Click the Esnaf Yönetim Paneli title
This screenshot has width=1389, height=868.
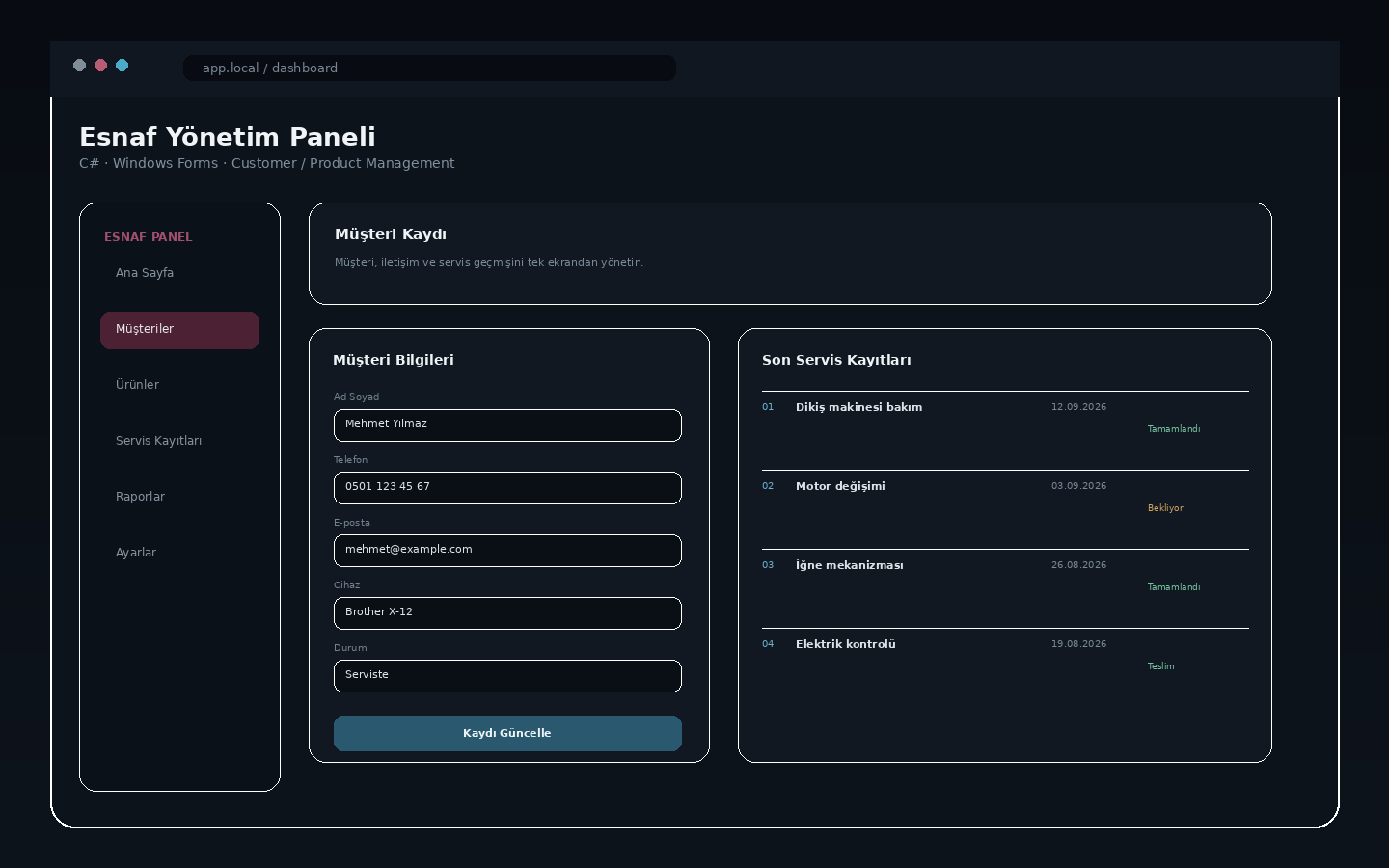(228, 137)
